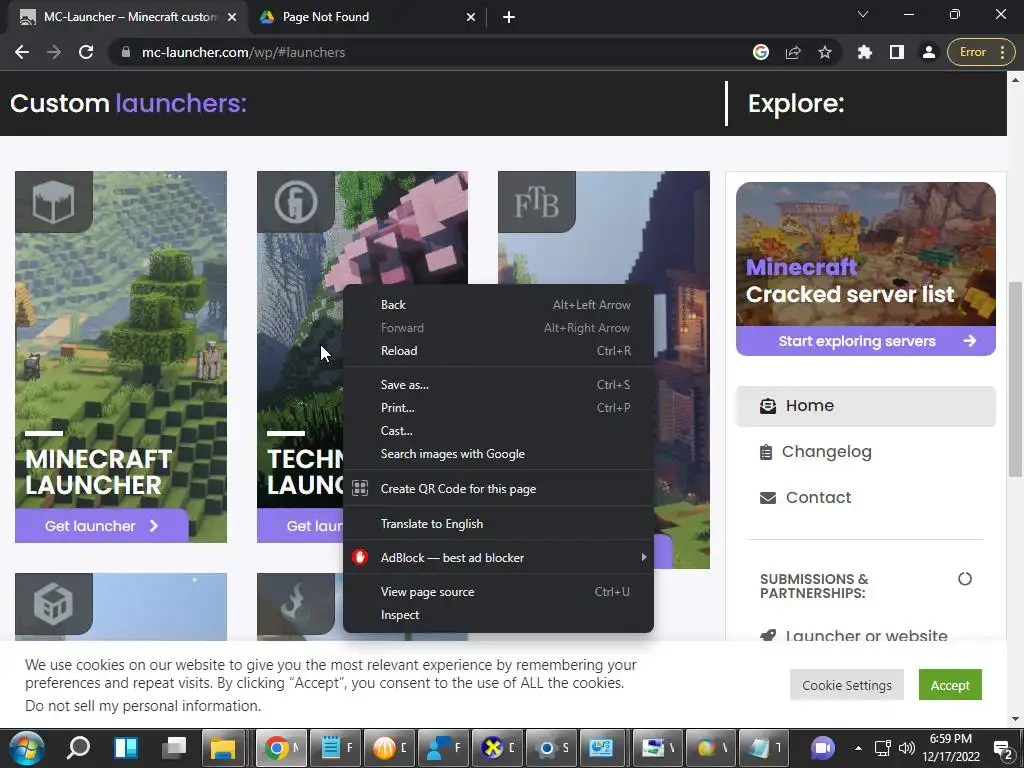Choose Create QR Code for this page
Viewport: 1024px width, 768px height.
(x=498, y=488)
